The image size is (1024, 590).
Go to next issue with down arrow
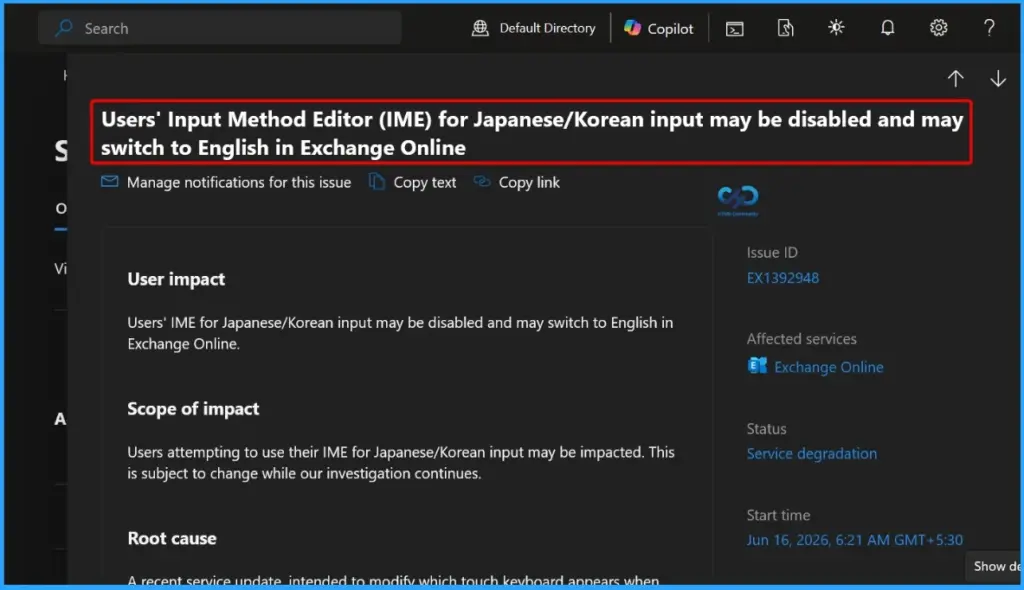998,78
